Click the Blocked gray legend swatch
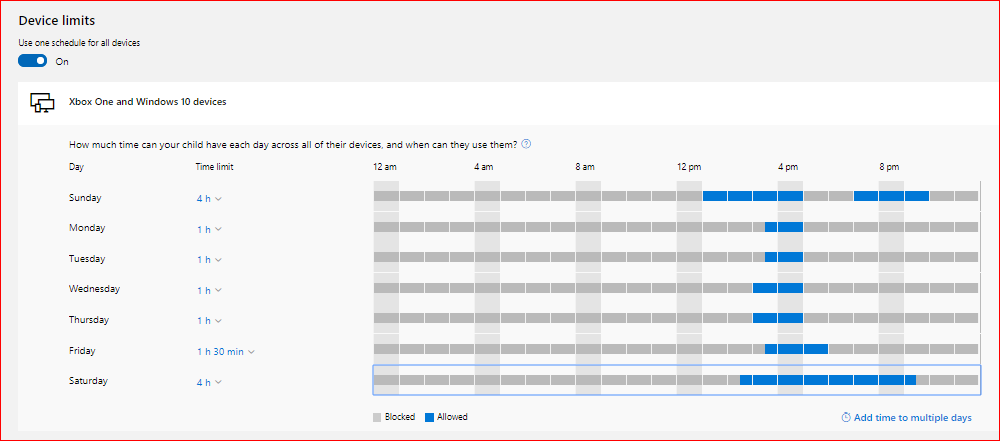Viewport: 1000px width, 441px height. tap(378, 417)
